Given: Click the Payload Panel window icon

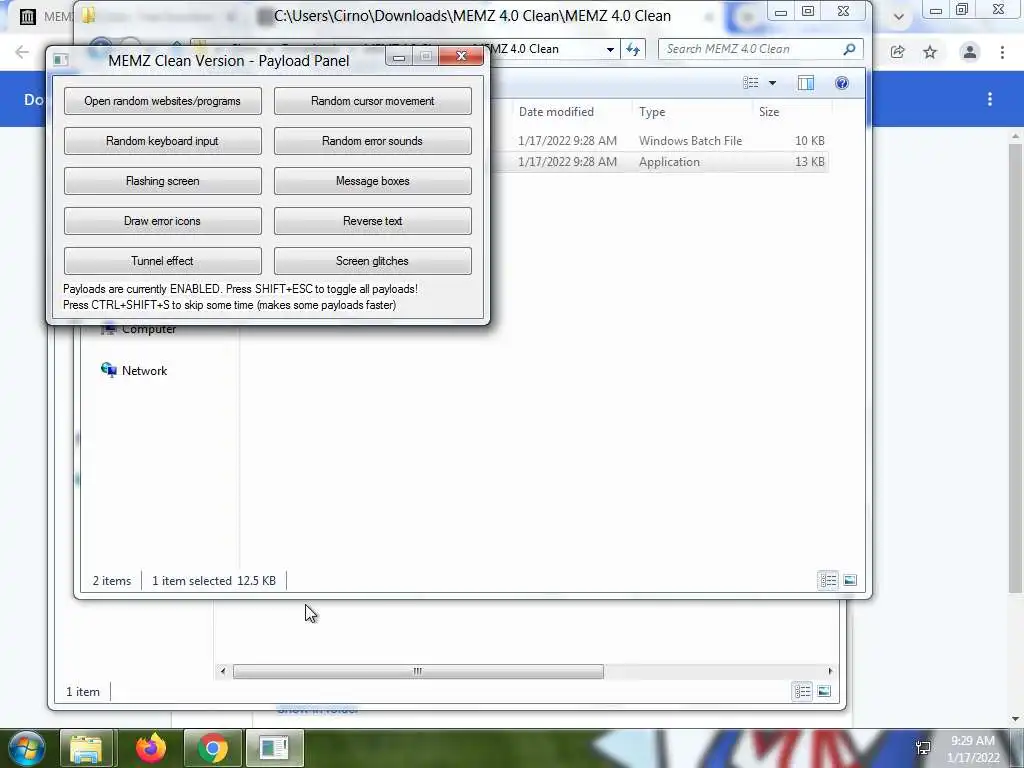Looking at the screenshot, I should [61, 60].
